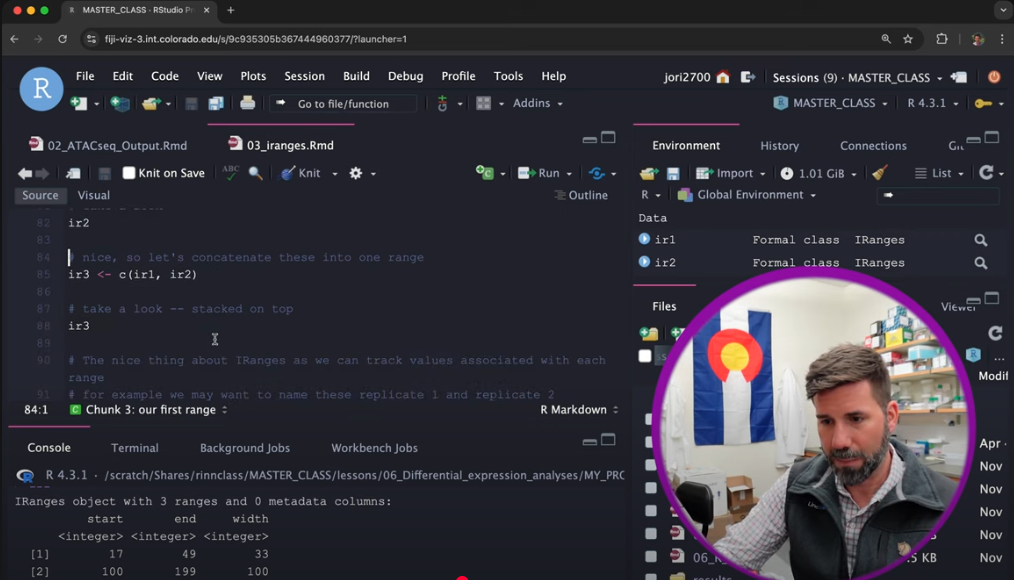The width and height of the screenshot is (1014, 580).
Task: Switch editor to Source mode
Action: (40, 195)
